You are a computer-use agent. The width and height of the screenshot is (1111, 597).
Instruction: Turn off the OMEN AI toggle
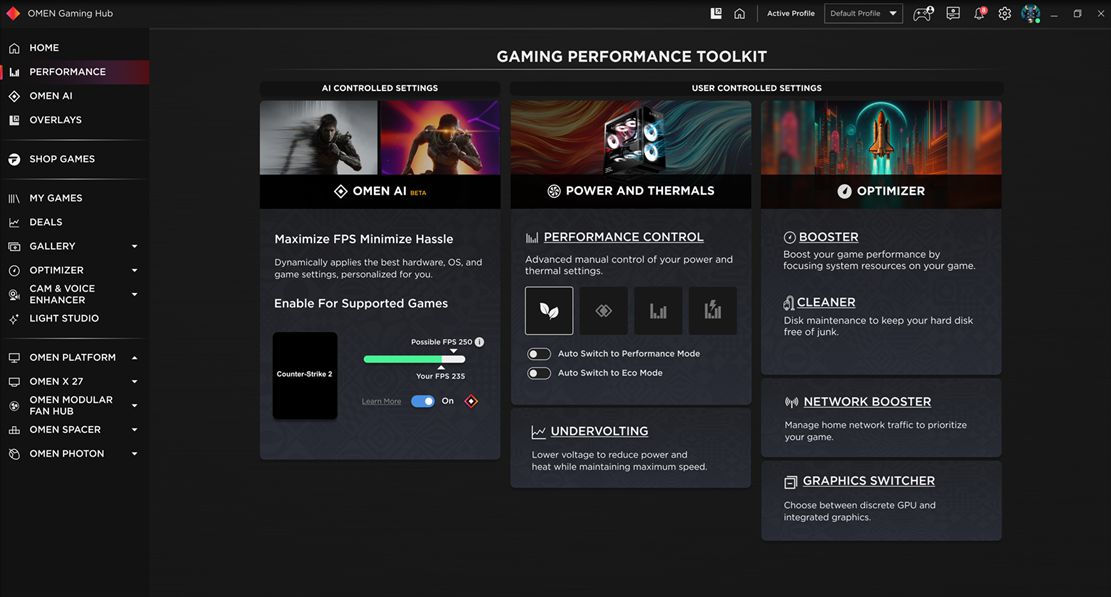click(423, 401)
